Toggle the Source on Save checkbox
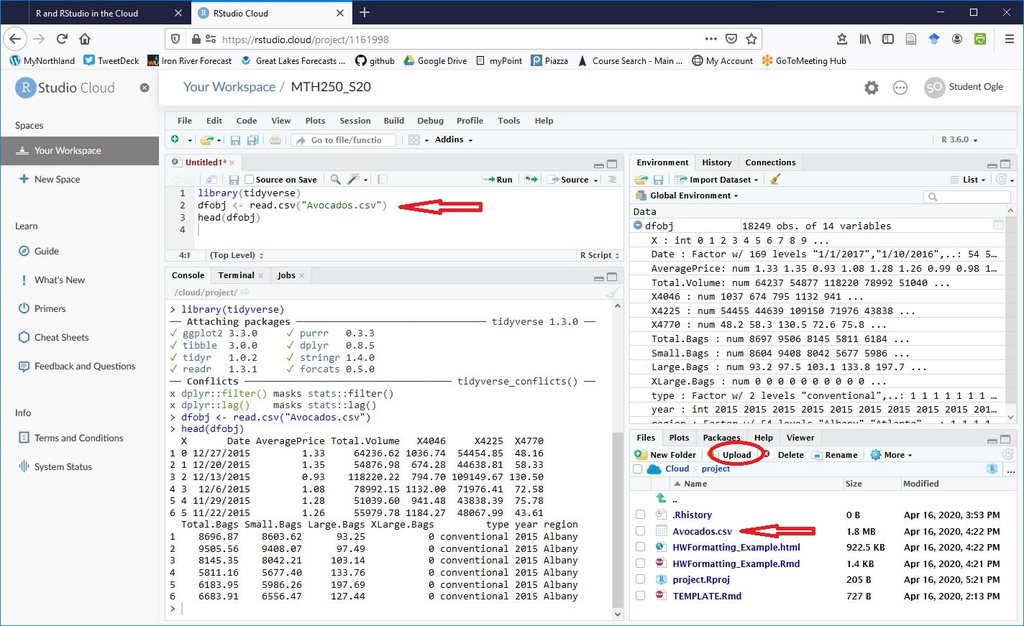The image size is (1024, 626). [x=249, y=180]
